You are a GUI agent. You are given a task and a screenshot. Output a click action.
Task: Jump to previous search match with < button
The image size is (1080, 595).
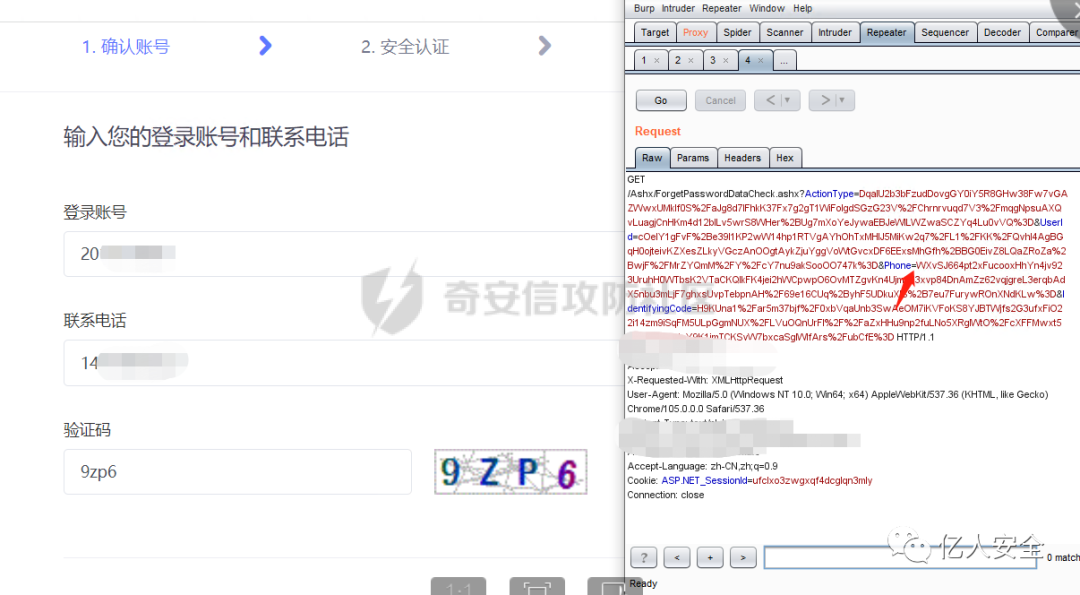[677, 557]
